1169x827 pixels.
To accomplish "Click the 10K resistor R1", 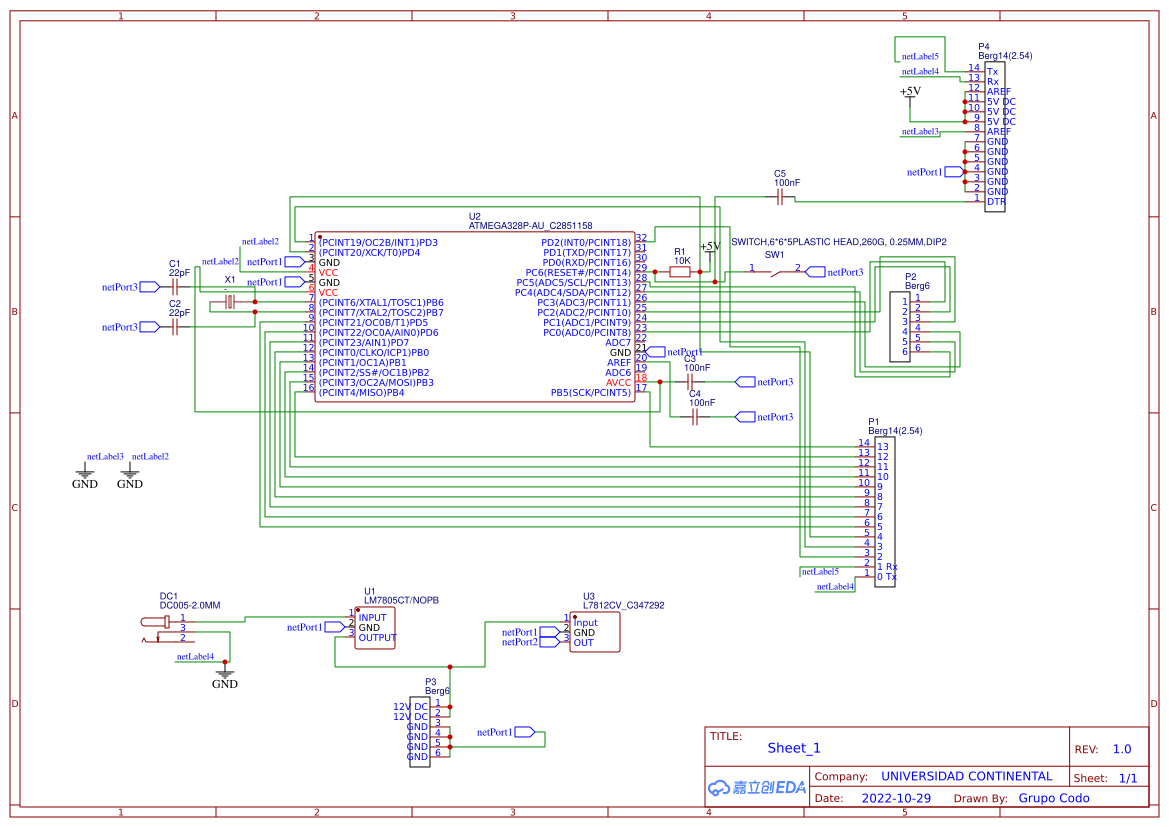I will point(682,269).
